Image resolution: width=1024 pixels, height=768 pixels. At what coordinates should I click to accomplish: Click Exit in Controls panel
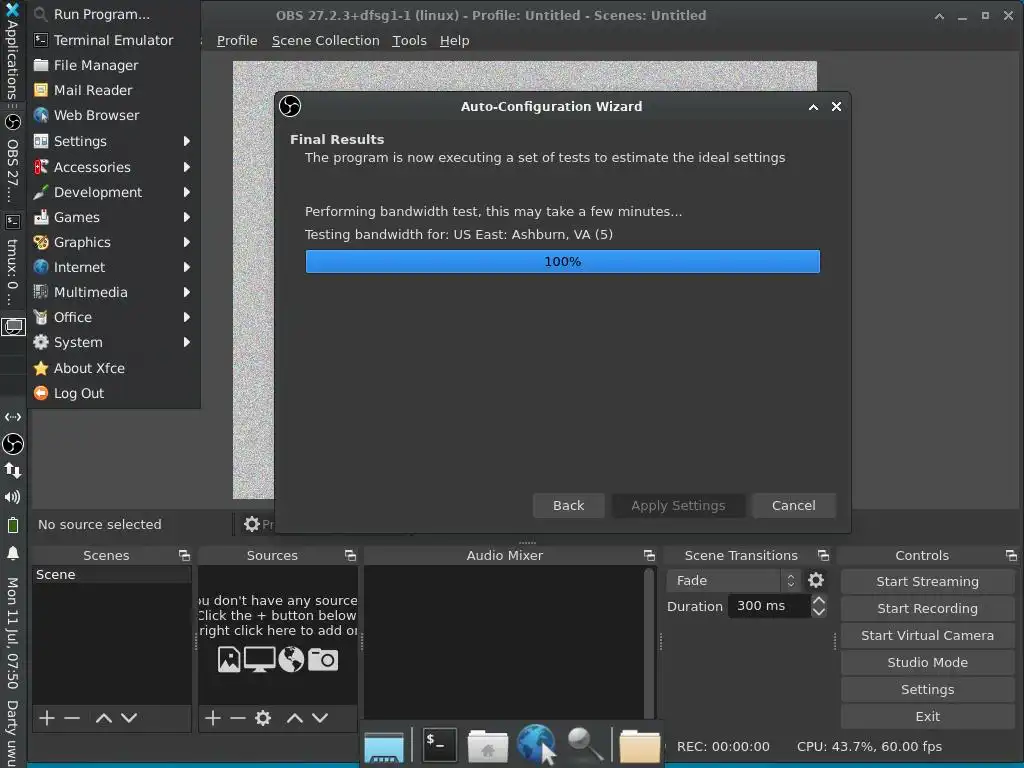pyautogui.click(x=927, y=716)
